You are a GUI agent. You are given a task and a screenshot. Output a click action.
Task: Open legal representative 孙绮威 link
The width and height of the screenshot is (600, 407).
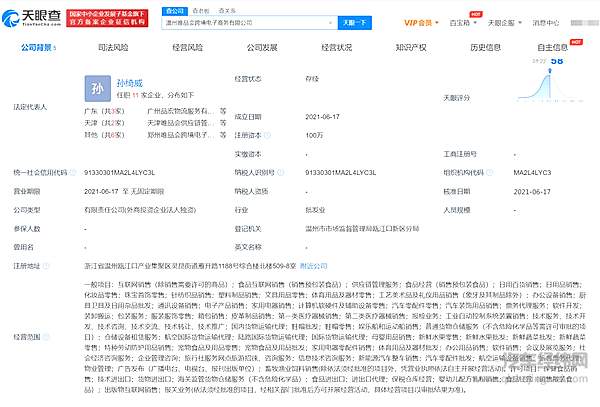[x=130, y=83]
